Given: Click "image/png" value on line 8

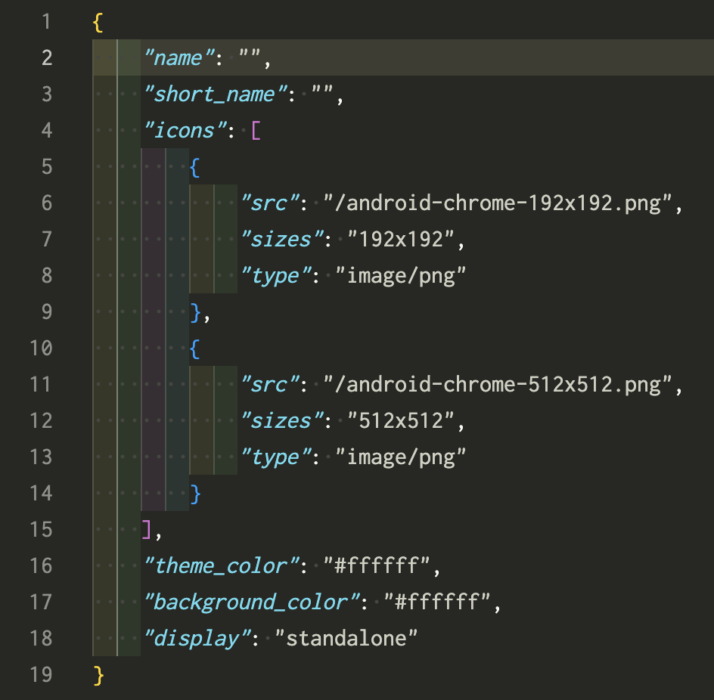Looking at the screenshot, I should 401,276.
